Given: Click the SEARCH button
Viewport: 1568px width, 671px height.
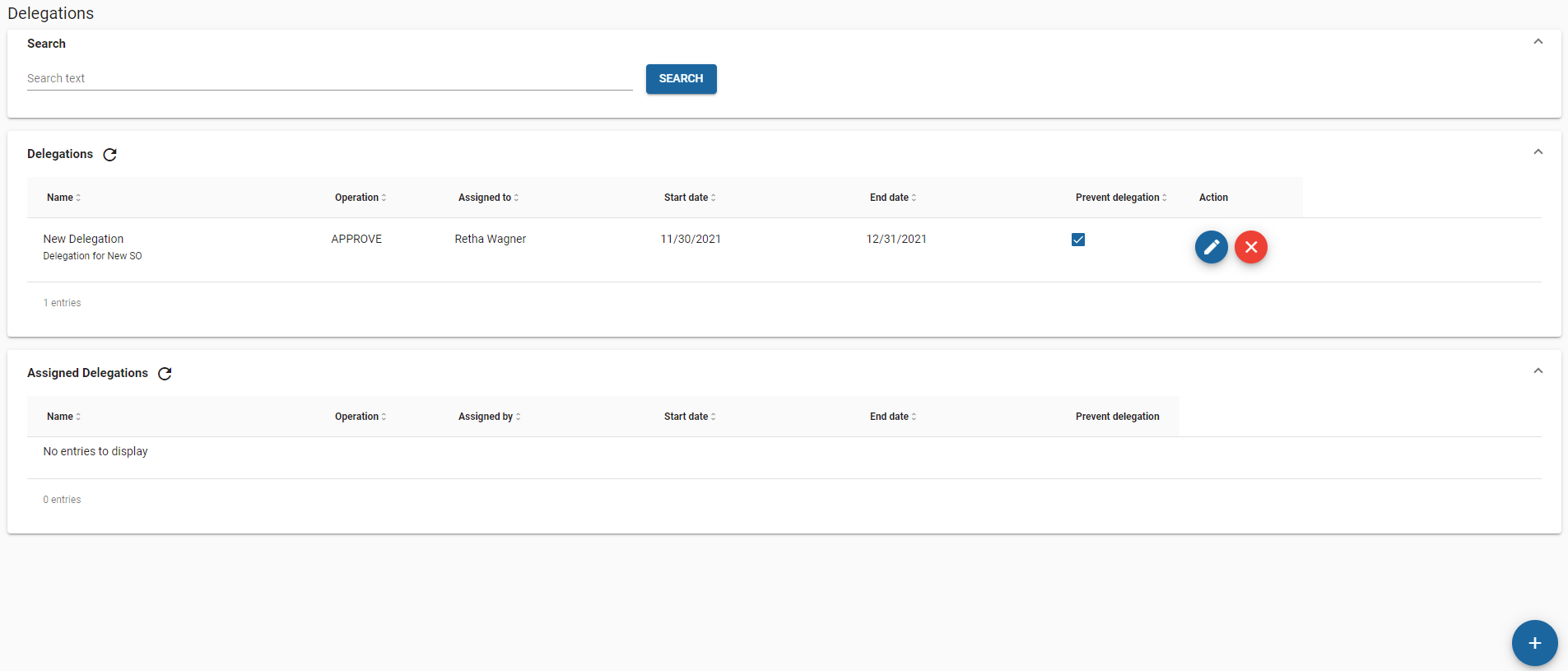Looking at the screenshot, I should pyautogui.click(x=681, y=79).
